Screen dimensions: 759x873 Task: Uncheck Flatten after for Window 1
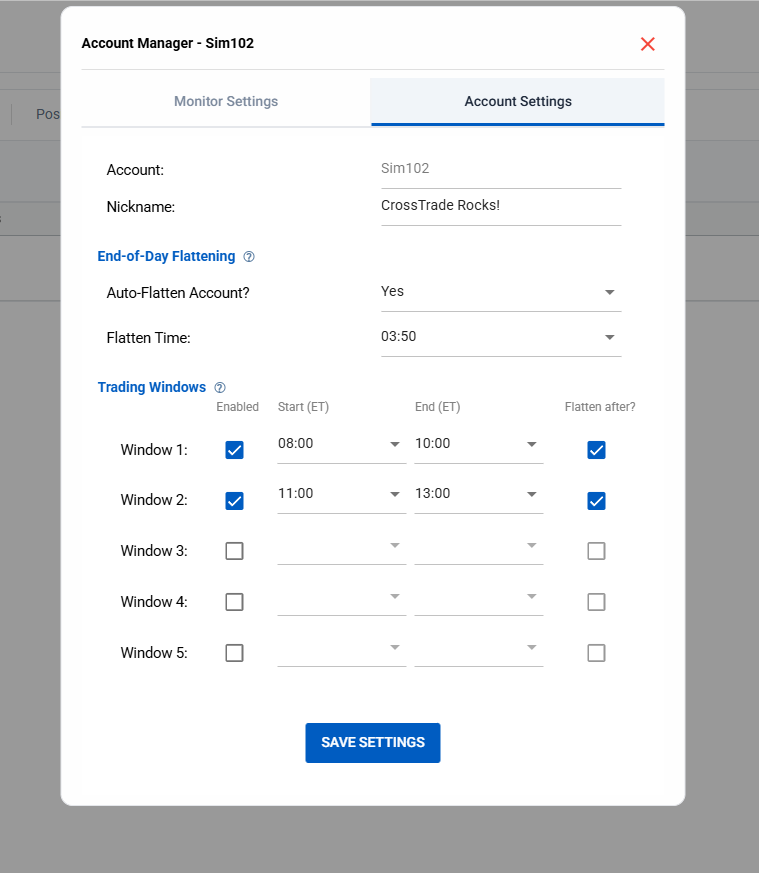tap(596, 450)
